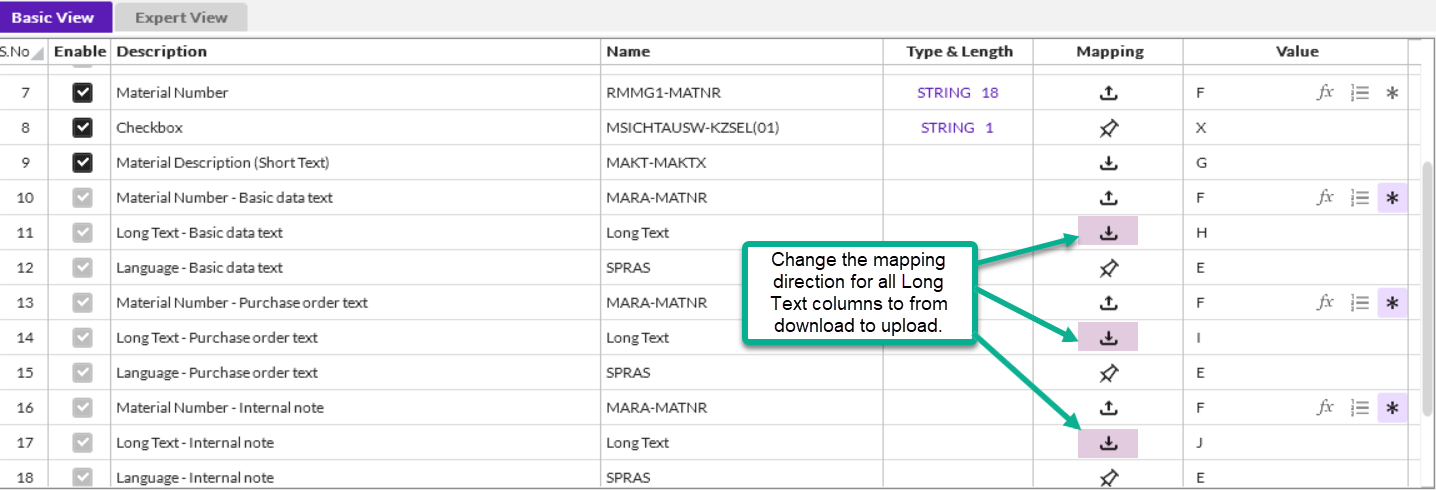The width and height of the screenshot is (1436, 490).
Task: Click highlighted asterisk icon in row 10
Action: point(1392,198)
